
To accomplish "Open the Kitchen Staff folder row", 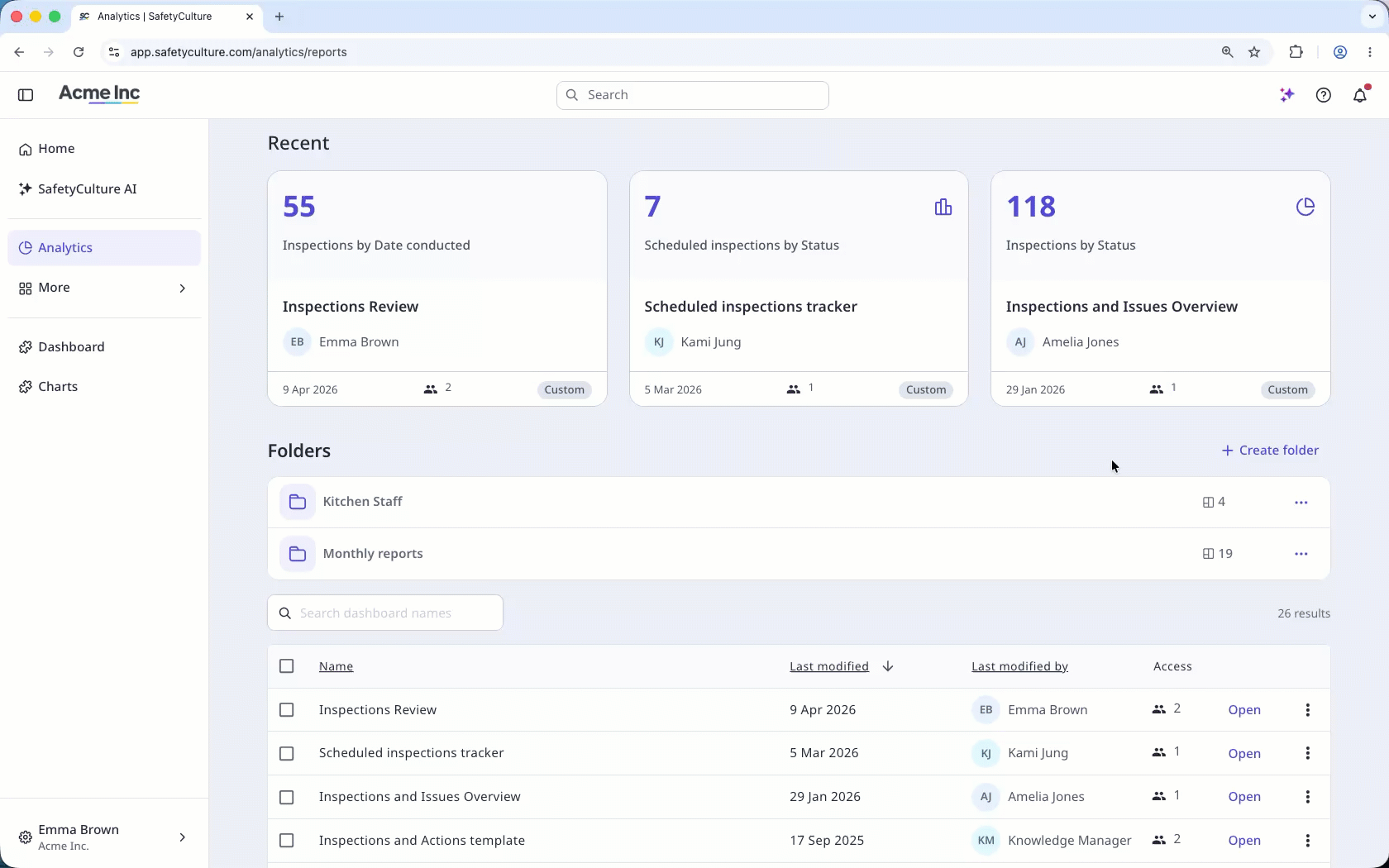I will pos(799,503).
